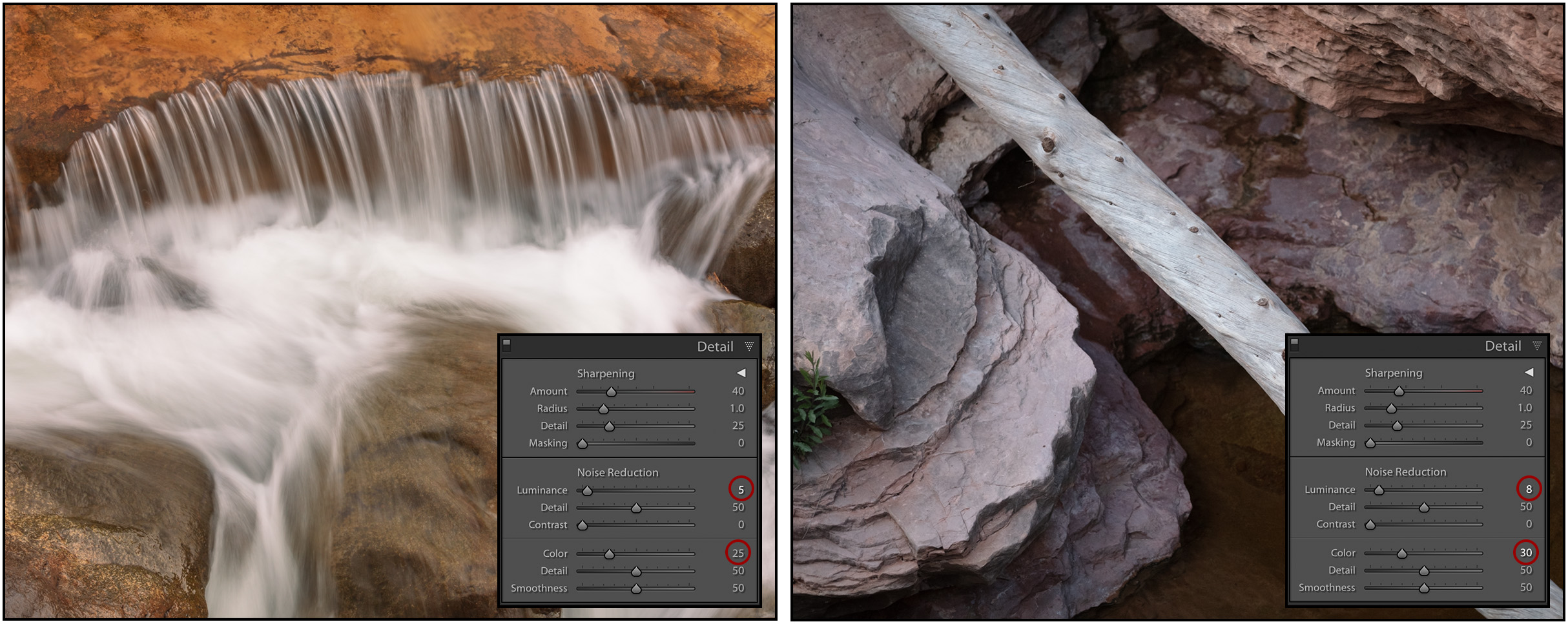Click the Amount value 40 in the rock panel
The image size is (1568, 624).
(1526, 390)
